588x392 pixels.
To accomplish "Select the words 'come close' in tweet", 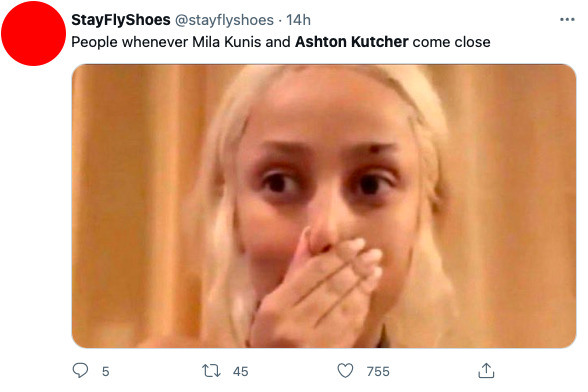I will [452, 42].
